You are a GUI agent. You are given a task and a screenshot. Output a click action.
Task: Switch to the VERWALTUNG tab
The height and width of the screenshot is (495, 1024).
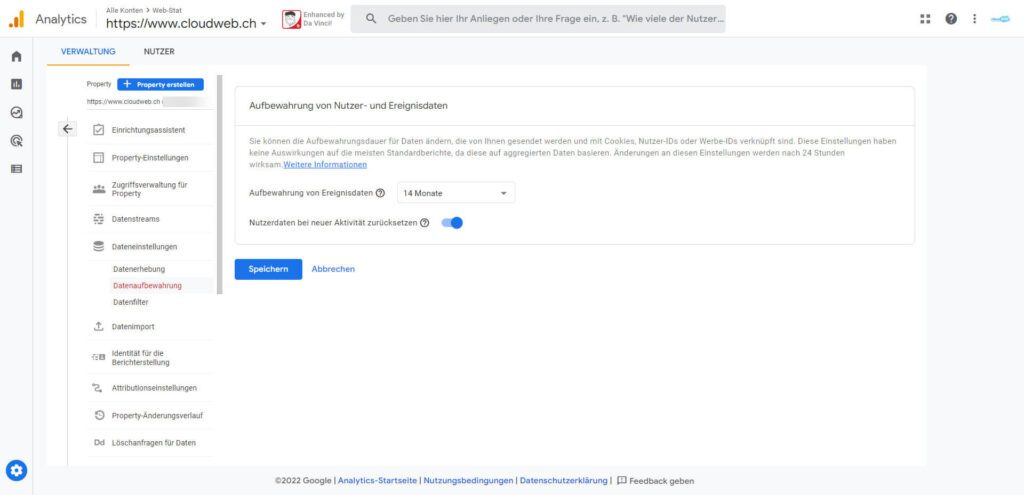coord(88,52)
